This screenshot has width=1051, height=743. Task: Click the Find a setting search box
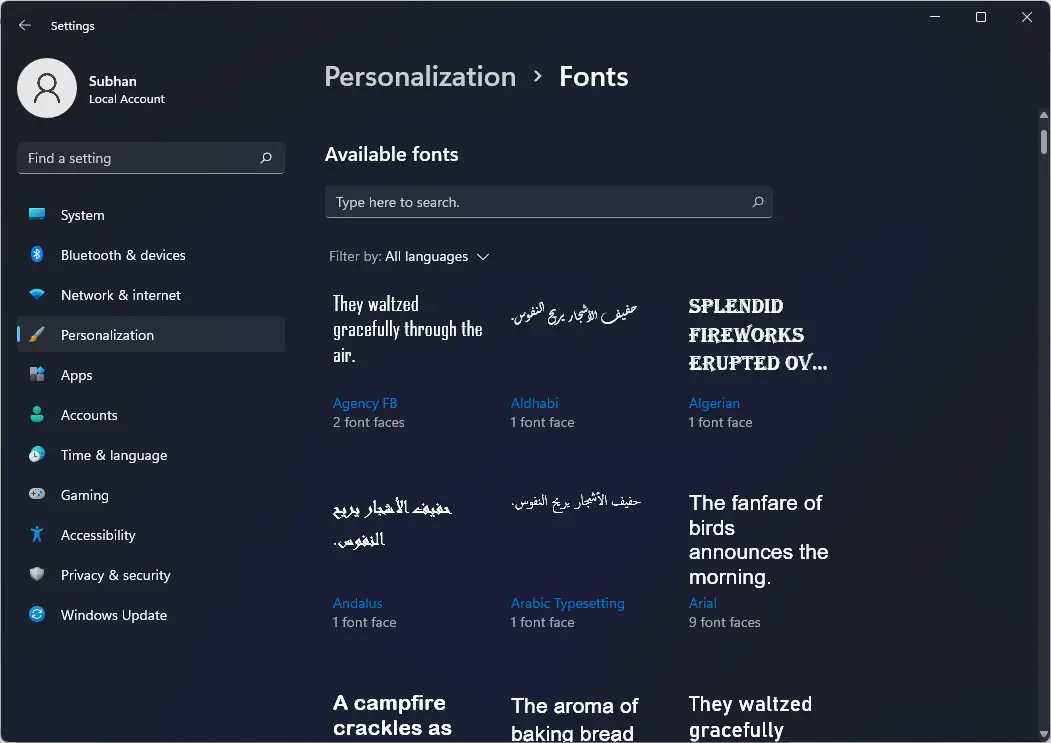[x=150, y=157]
